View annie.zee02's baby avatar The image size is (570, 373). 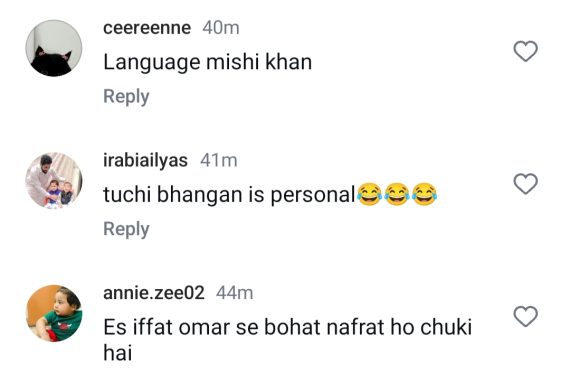click(x=54, y=313)
